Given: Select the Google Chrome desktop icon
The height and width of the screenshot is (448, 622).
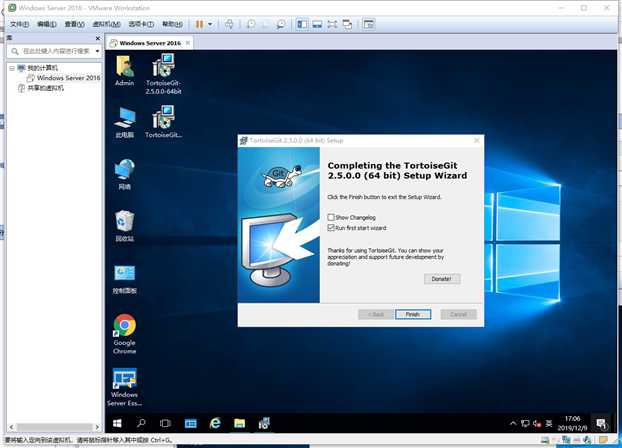Looking at the screenshot, I should click(x=125, y=334).
